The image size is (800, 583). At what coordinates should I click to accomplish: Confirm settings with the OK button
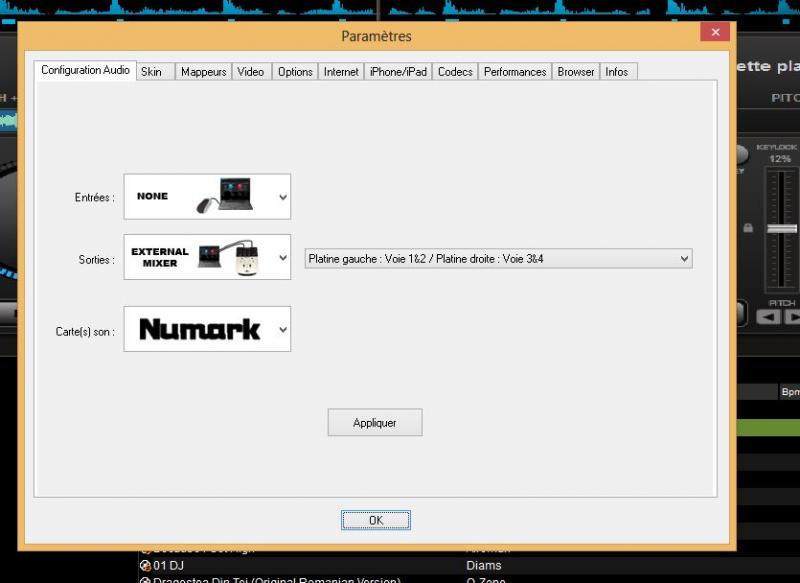(376, 520)
